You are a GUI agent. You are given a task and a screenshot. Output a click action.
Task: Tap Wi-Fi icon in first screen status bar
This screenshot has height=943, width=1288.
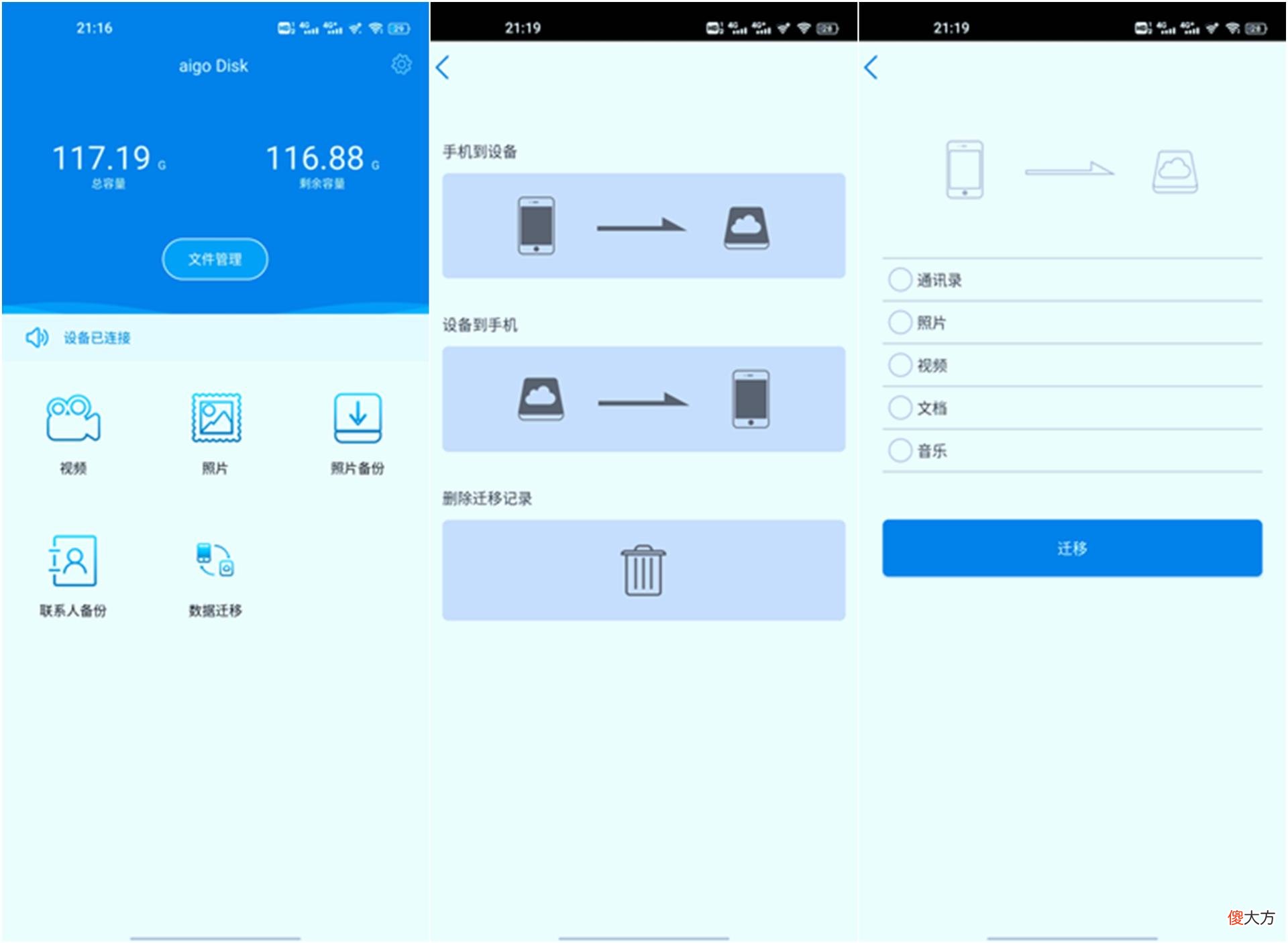376,28
